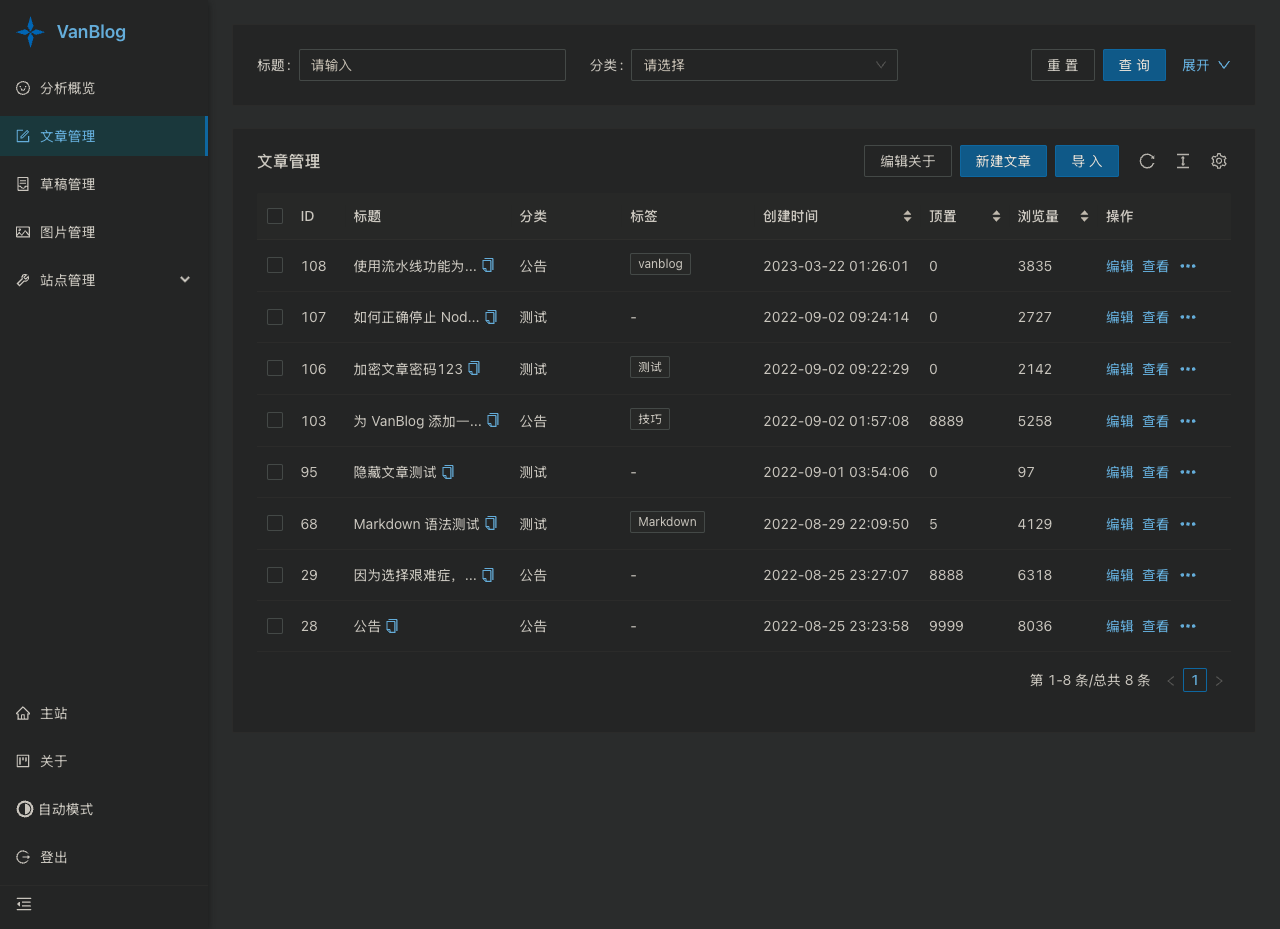The image size is (1280, 929).
Task: Select 文章管理 in the sidebar
Action: coord(104,136)
